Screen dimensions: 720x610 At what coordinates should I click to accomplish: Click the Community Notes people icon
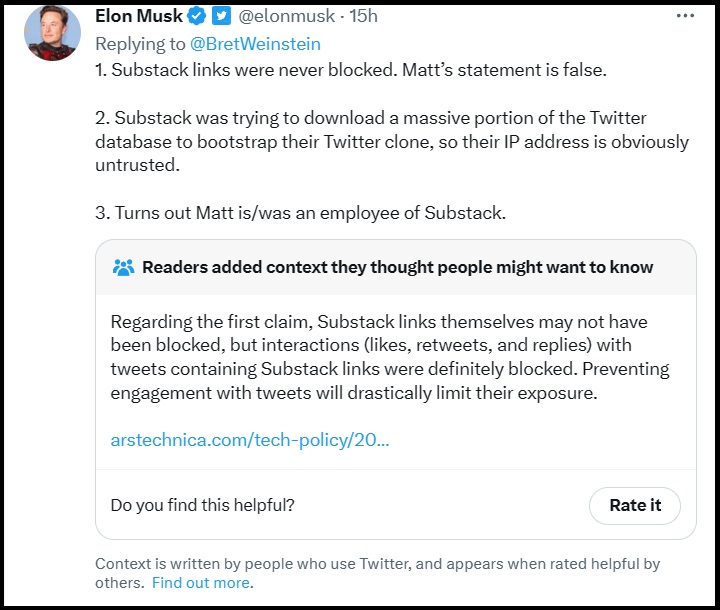coord(123,267)
